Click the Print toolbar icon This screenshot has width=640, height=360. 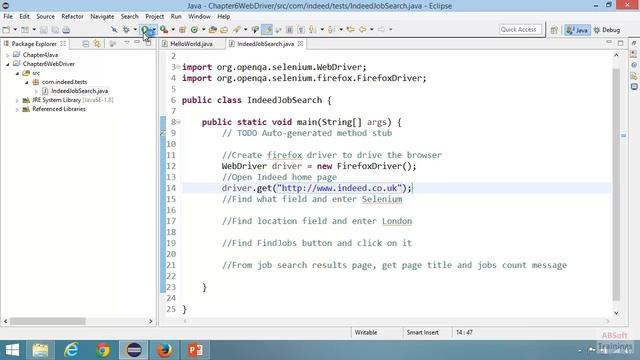pyautogui.click(x=66, y=30)
